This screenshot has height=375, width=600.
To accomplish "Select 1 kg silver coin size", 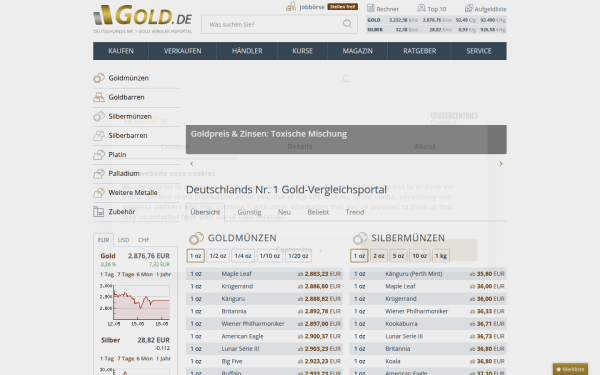I will click(x=441, y=256).
